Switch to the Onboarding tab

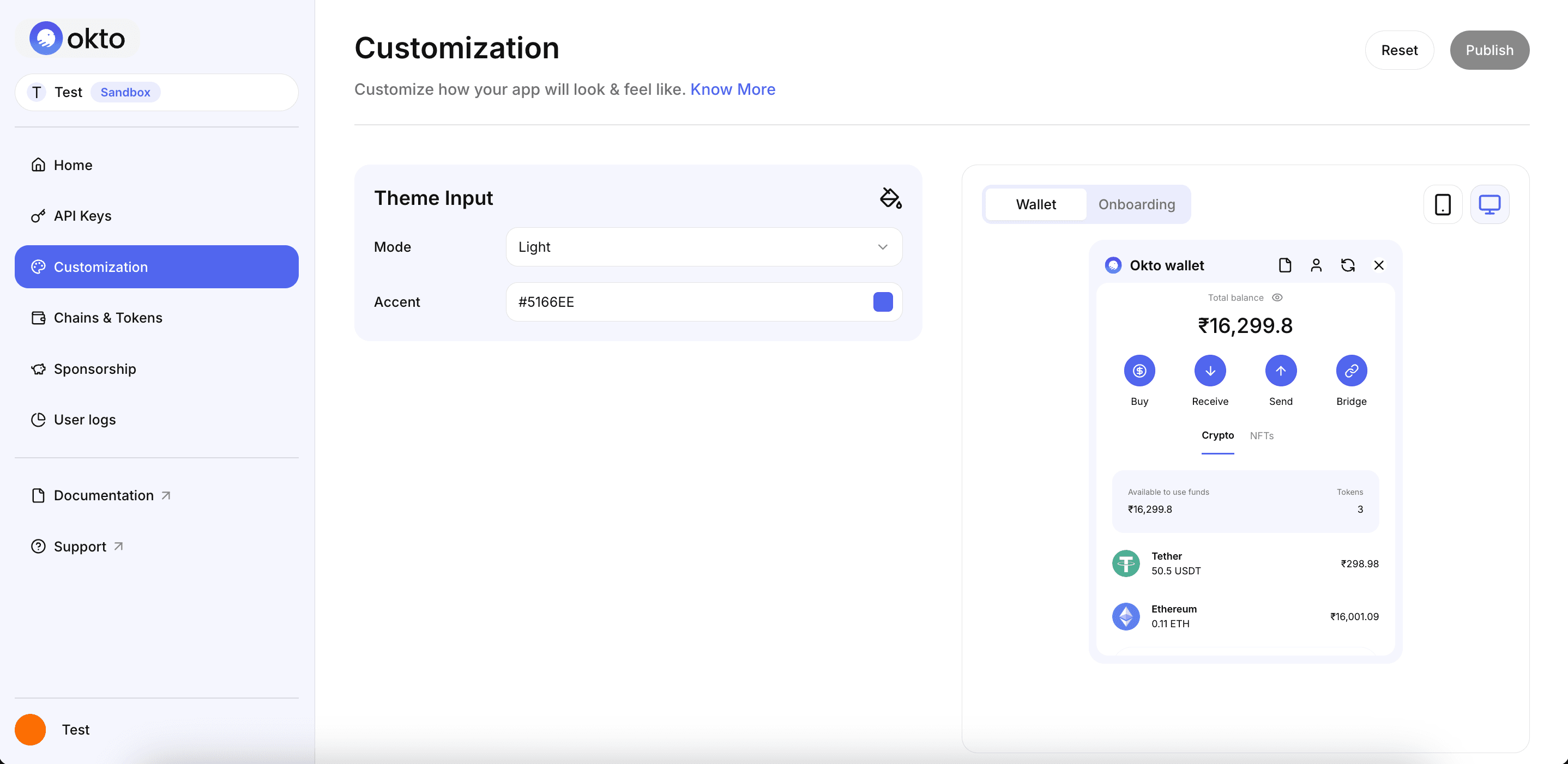coord(1136,204)
